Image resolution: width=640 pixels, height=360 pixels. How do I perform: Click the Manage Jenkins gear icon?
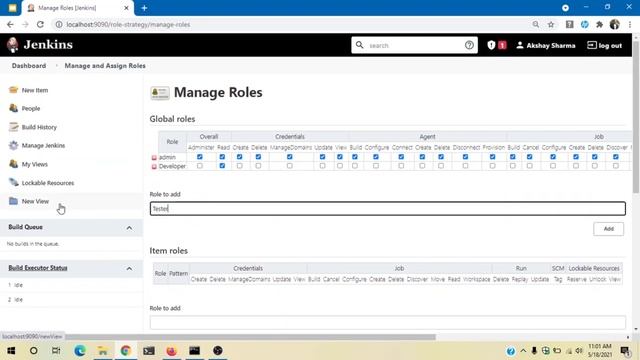(13, 145)
